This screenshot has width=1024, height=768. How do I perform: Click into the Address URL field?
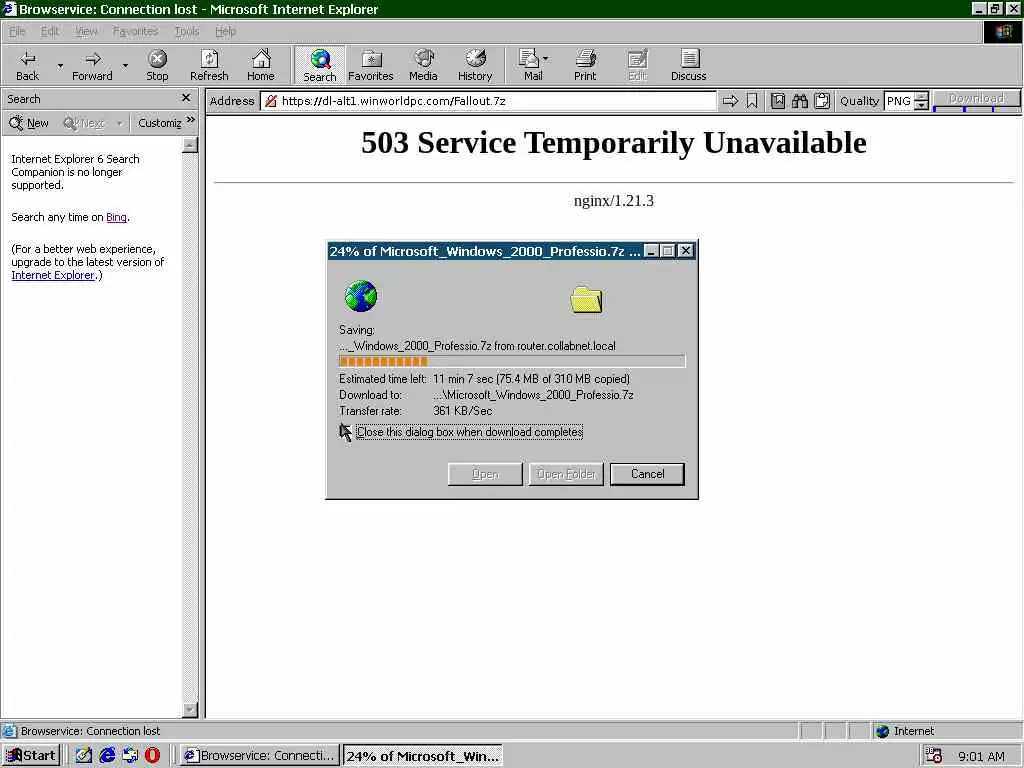[488, 101]
